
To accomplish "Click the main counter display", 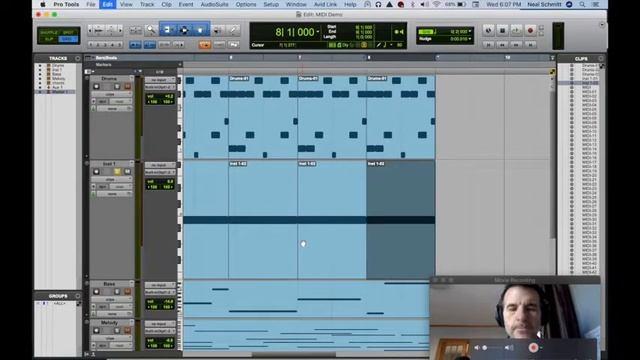I will point(295,32).
